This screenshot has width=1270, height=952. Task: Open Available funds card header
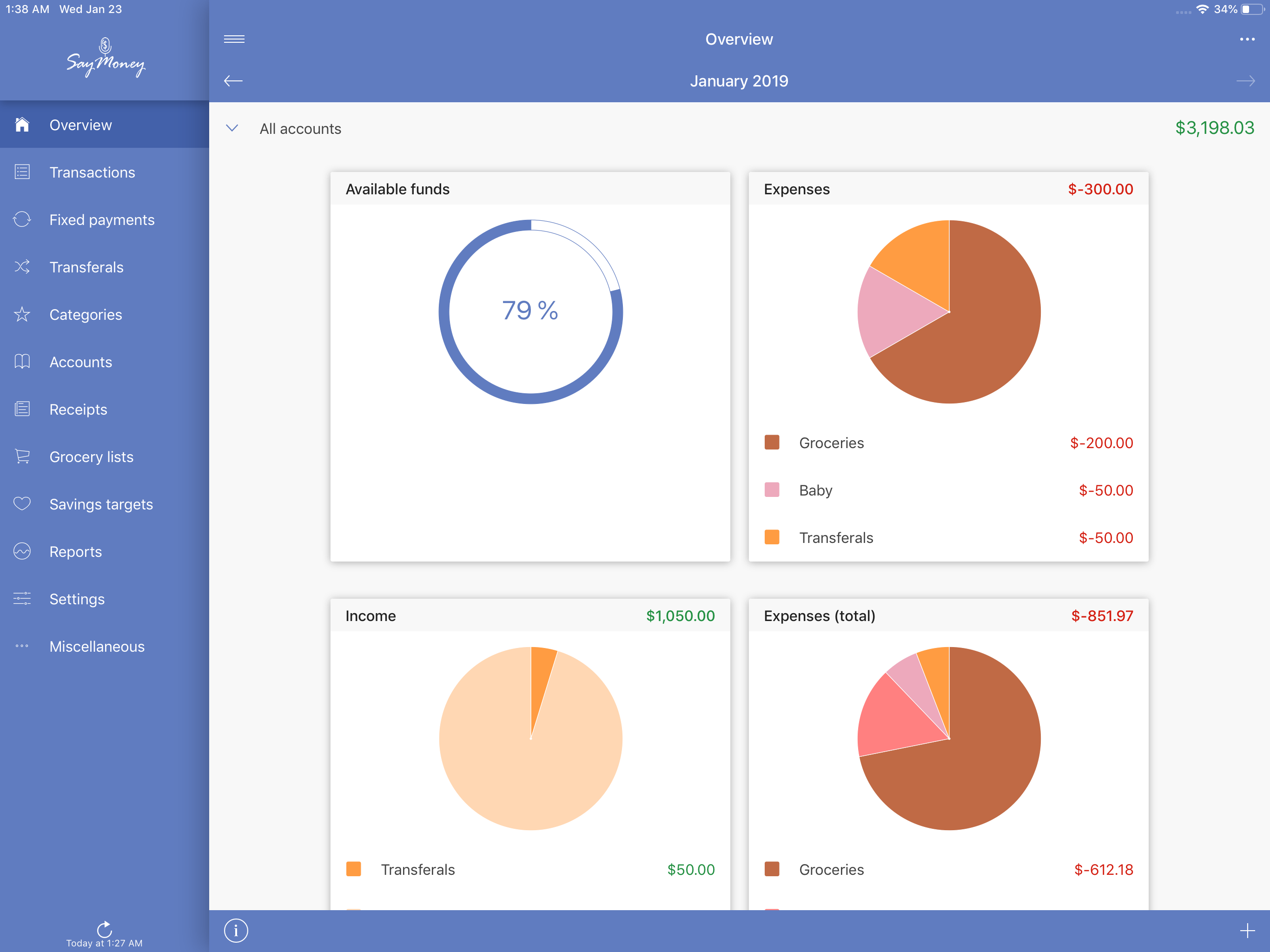pos(530,189)
